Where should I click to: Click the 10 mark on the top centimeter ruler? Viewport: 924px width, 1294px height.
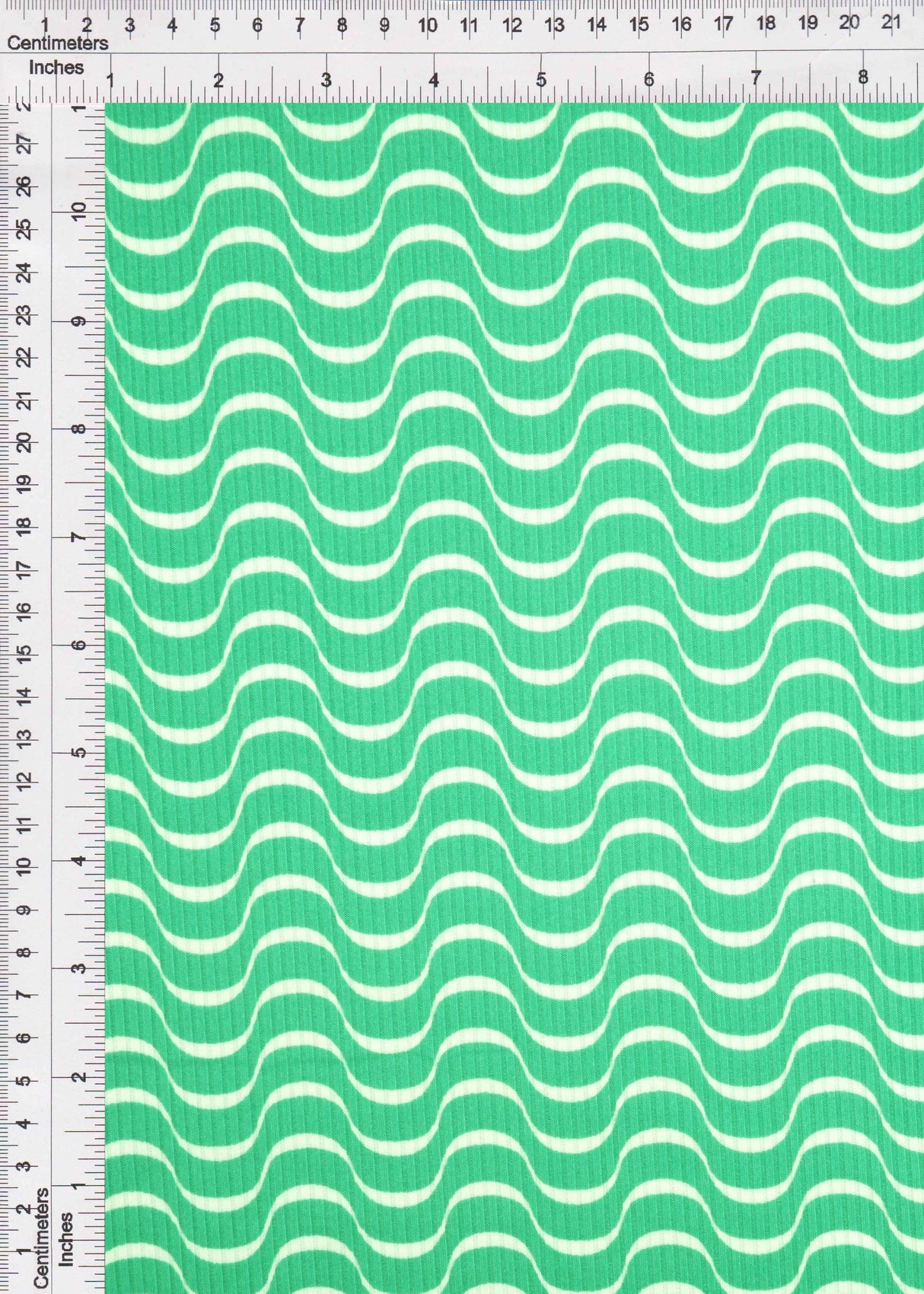[x=428, y=25]
